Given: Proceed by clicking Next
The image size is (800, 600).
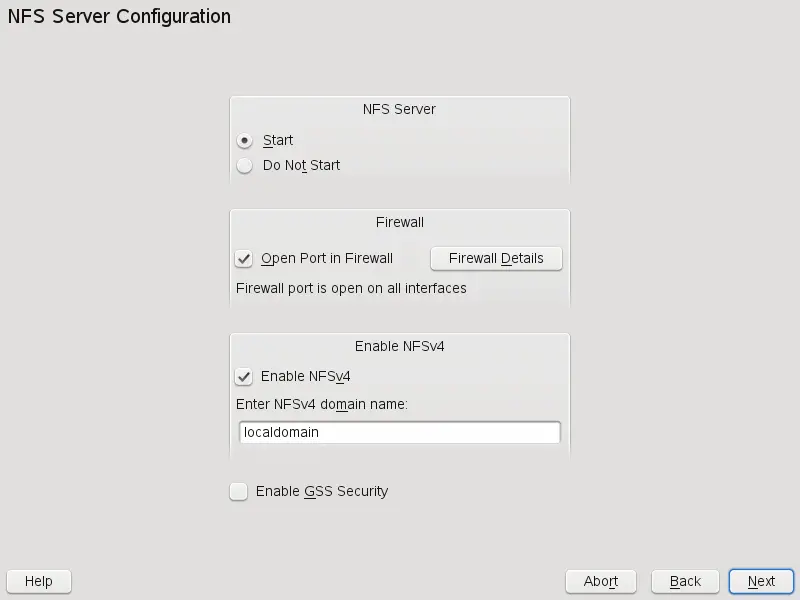Looking at the screenshot, I should pos(761,581).
